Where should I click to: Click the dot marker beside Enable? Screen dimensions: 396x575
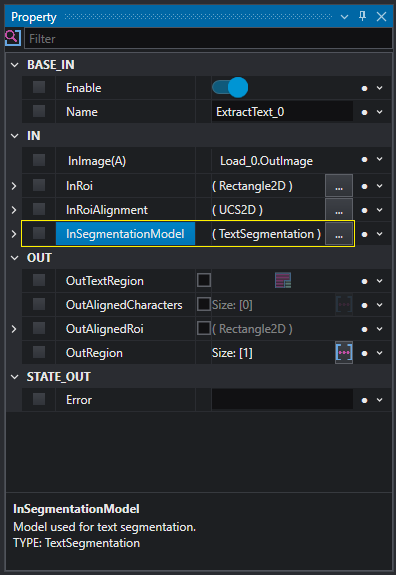pos(364,88)
